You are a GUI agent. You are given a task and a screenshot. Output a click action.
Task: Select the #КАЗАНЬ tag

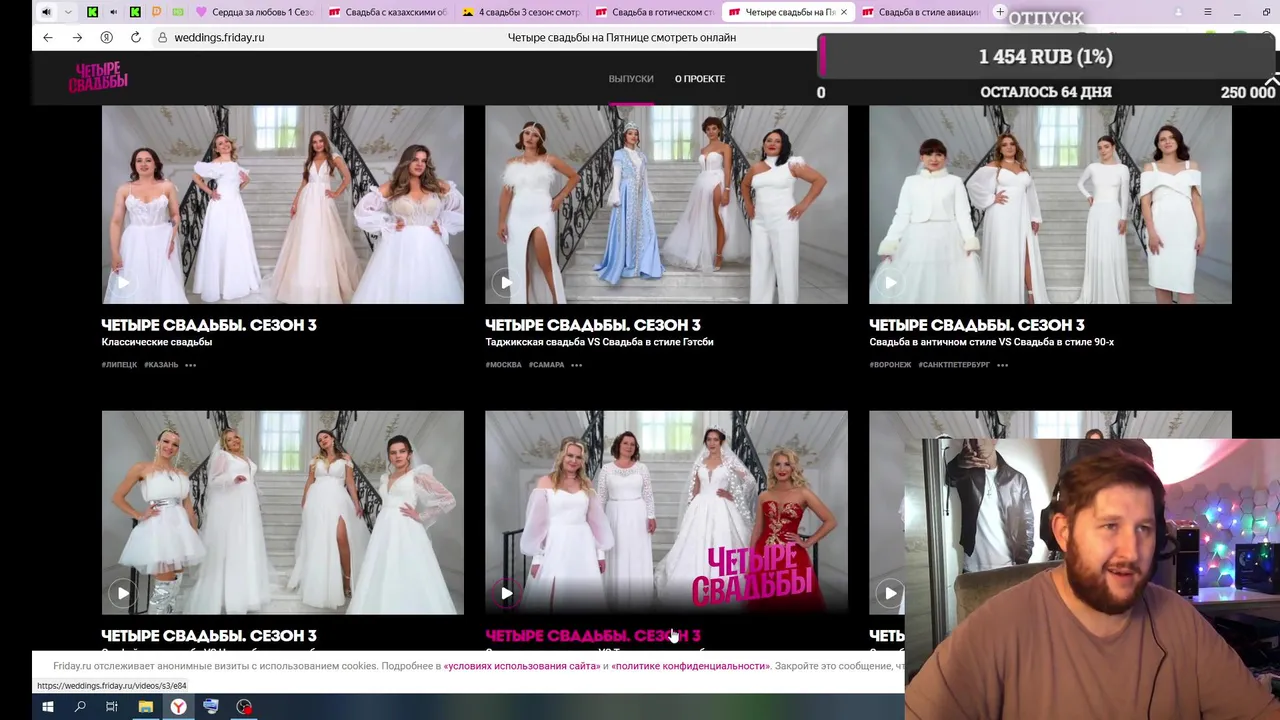pos(161,365)
